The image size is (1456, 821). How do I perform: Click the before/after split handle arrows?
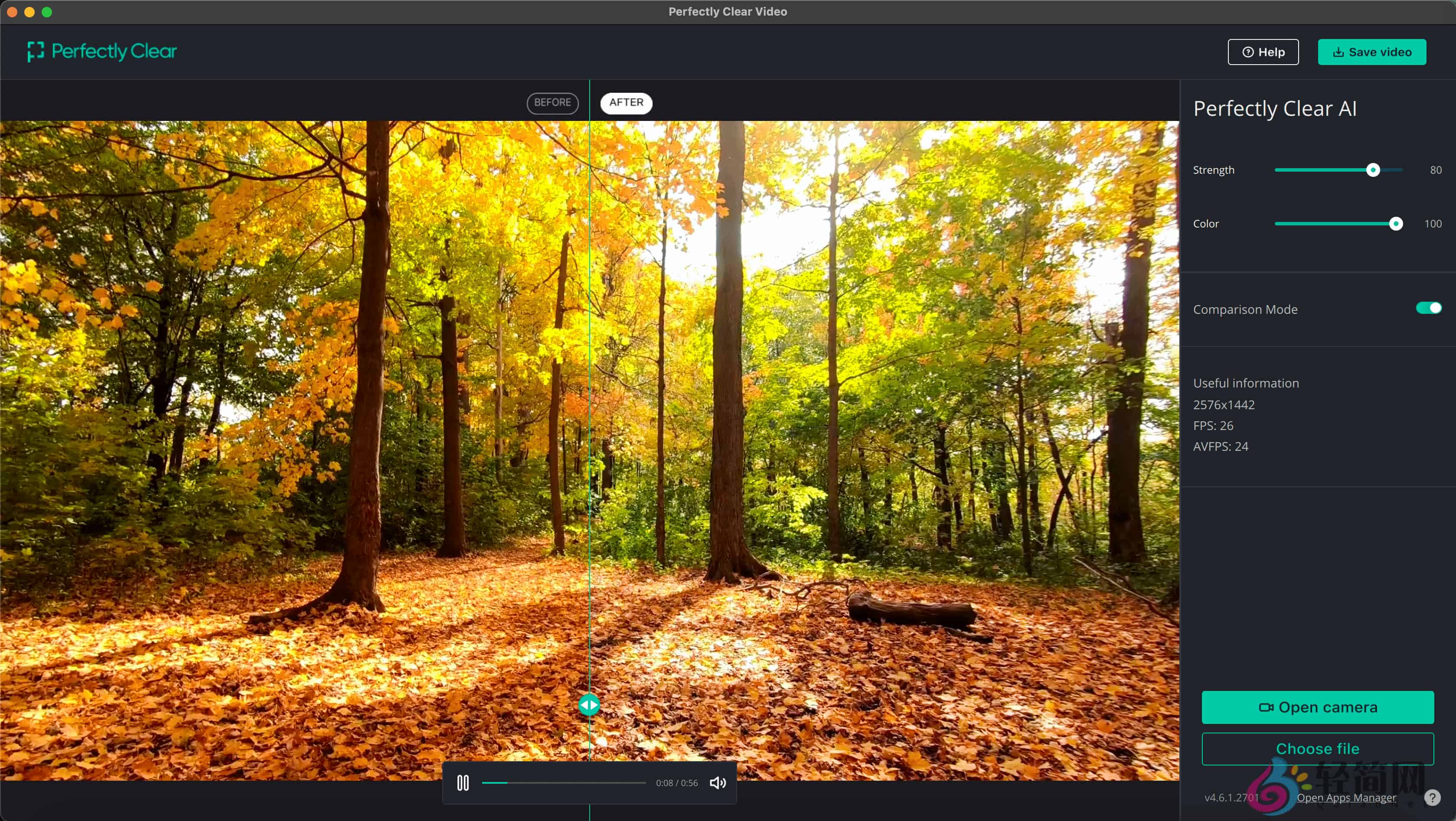[589, 704]
